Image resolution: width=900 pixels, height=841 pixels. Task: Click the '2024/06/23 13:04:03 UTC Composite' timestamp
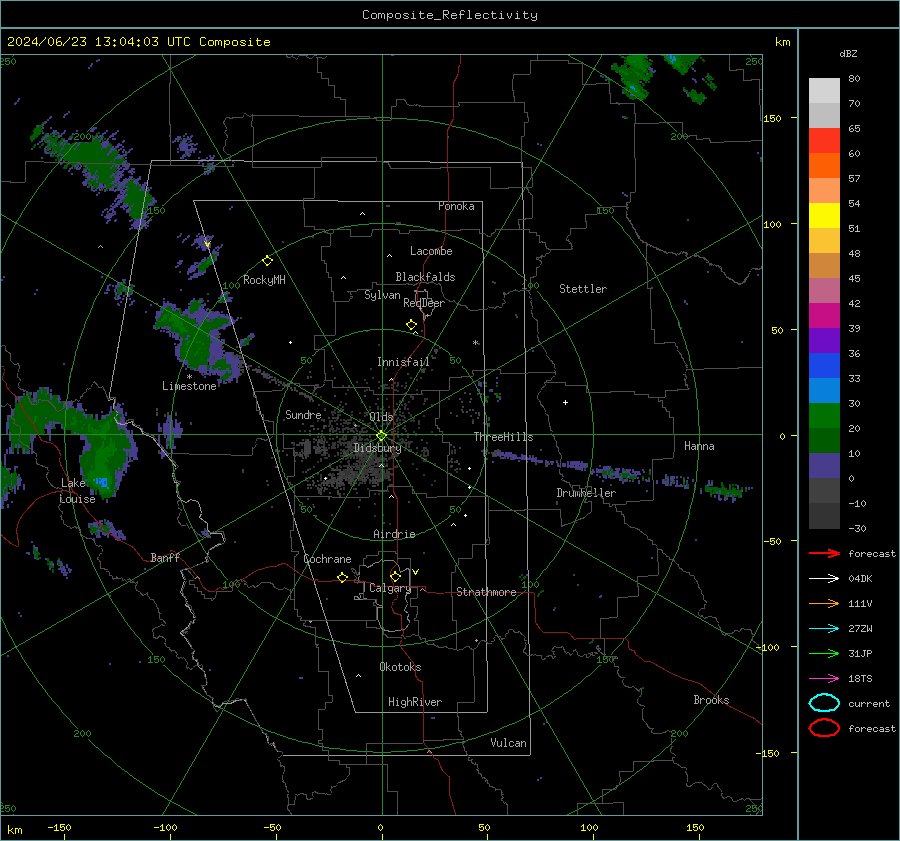[138, 42]
